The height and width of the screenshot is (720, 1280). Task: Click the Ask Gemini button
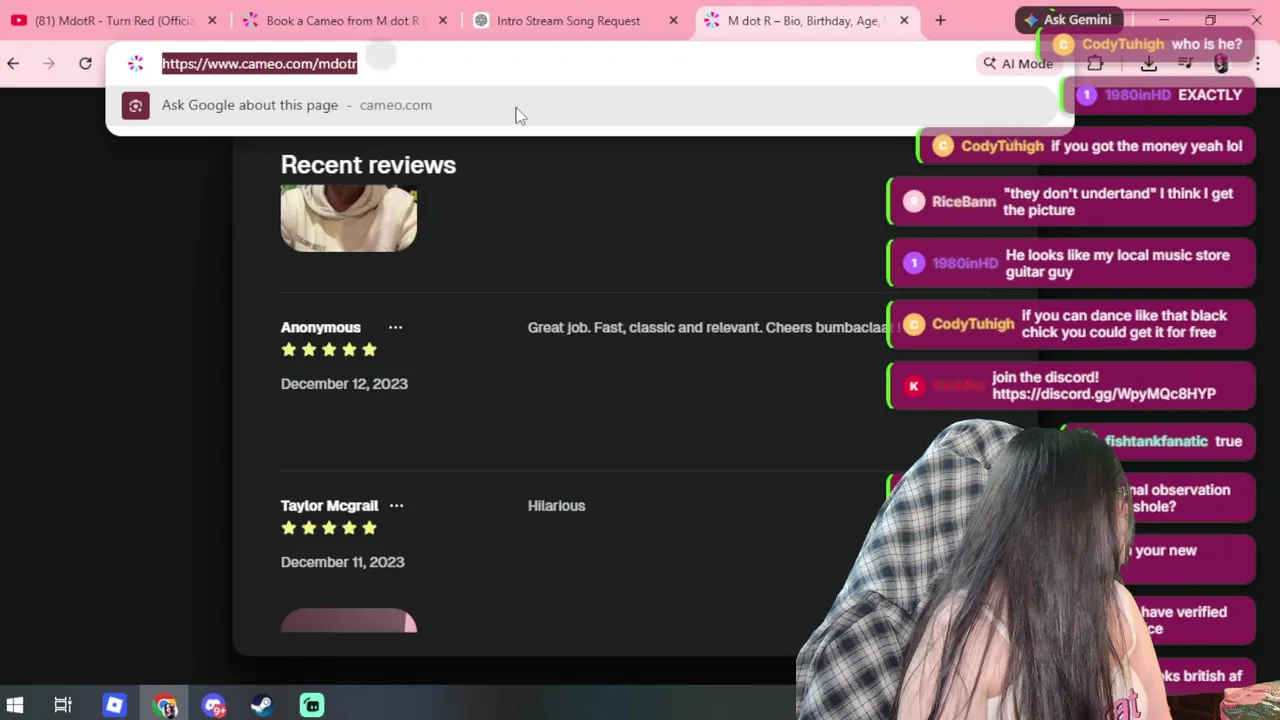(1067, 19)
